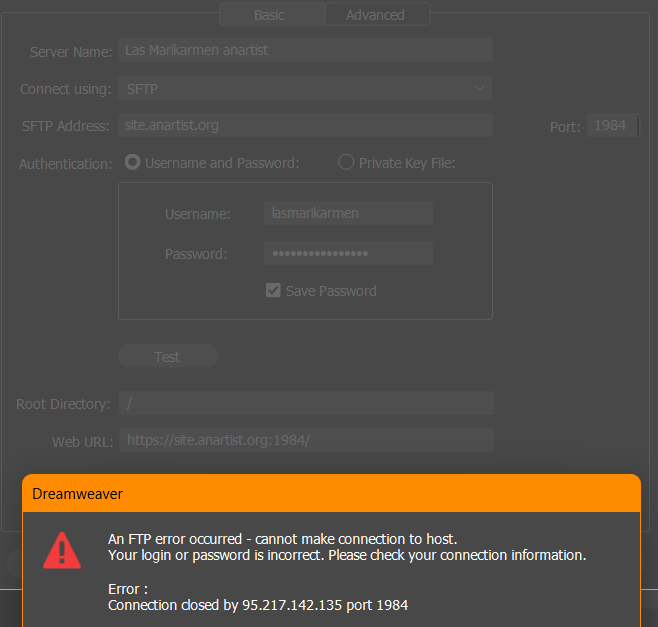Click the Web URL field

pos(305,440)
